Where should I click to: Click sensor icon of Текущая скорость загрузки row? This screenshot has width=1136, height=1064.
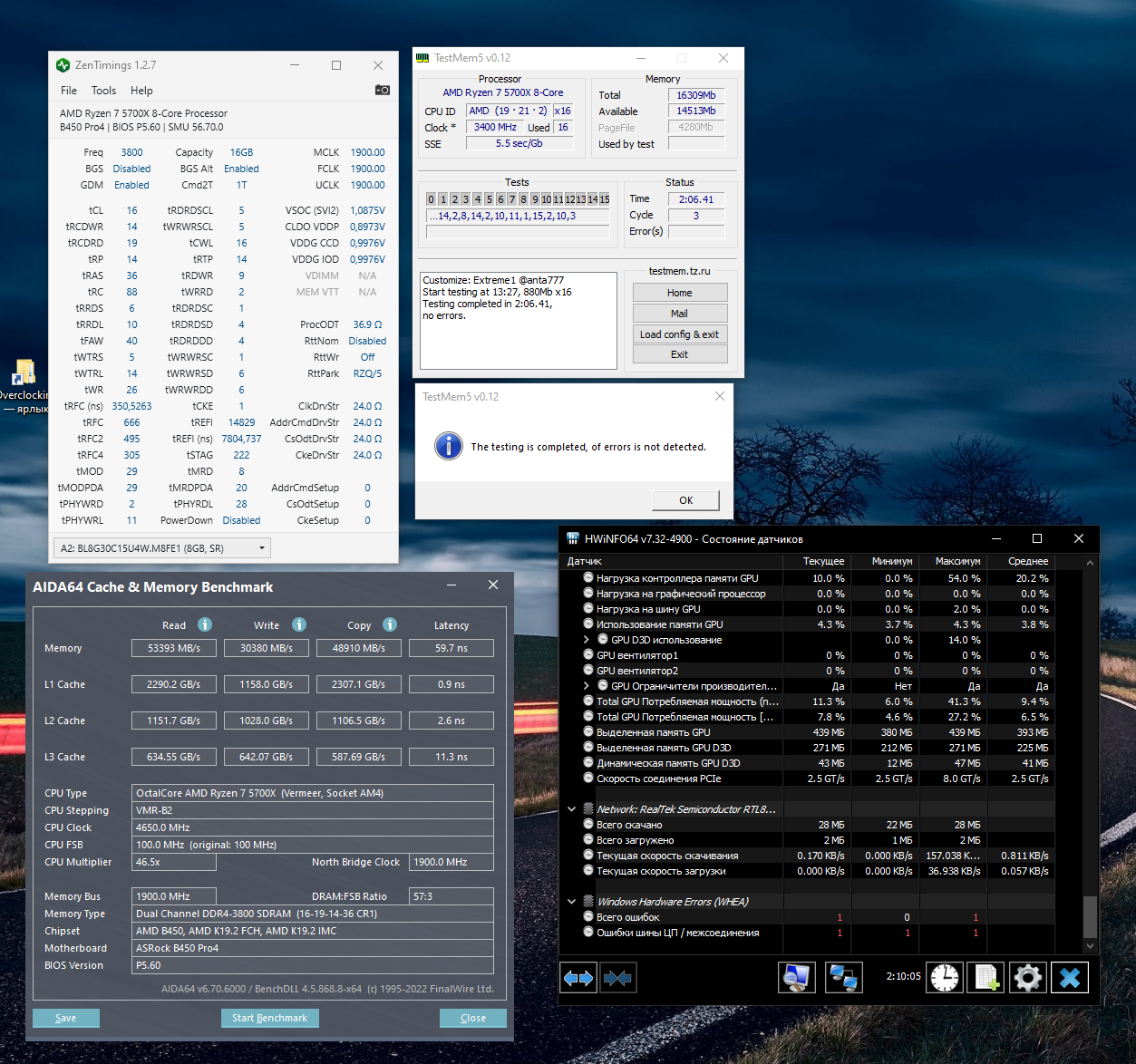point(588,870)
